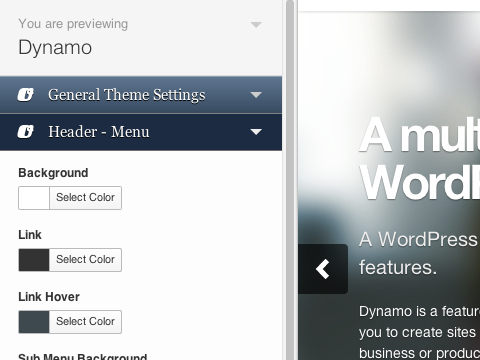Click the preview text 'features.'

[x=398, y=268]
